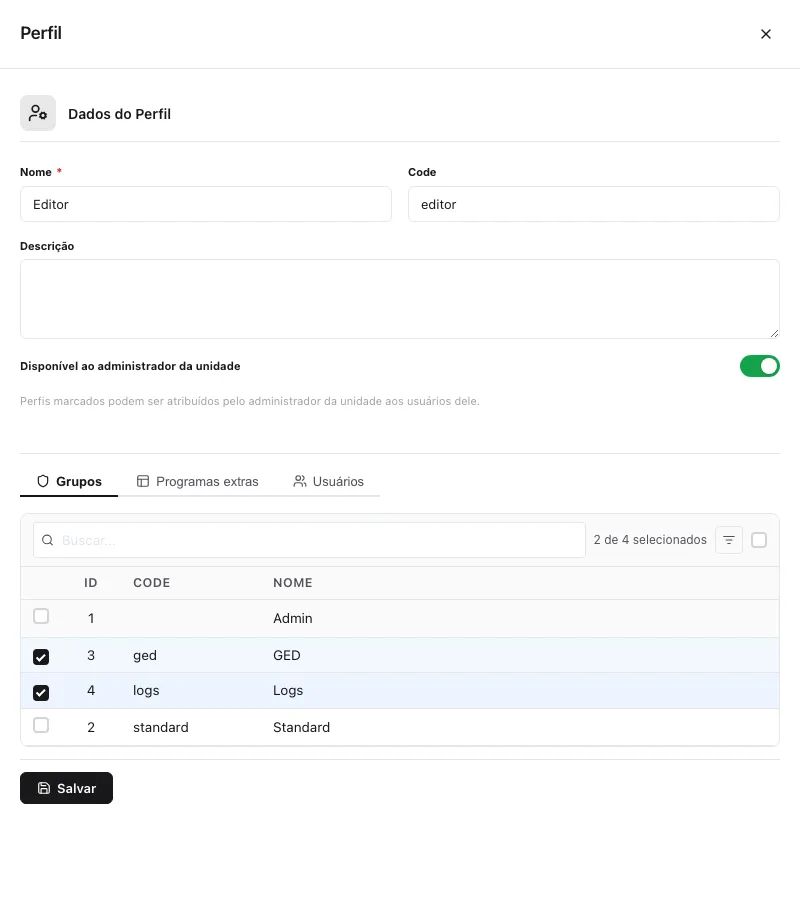
Task: Focus the Code input field
Action: click(x=593, y=204)
